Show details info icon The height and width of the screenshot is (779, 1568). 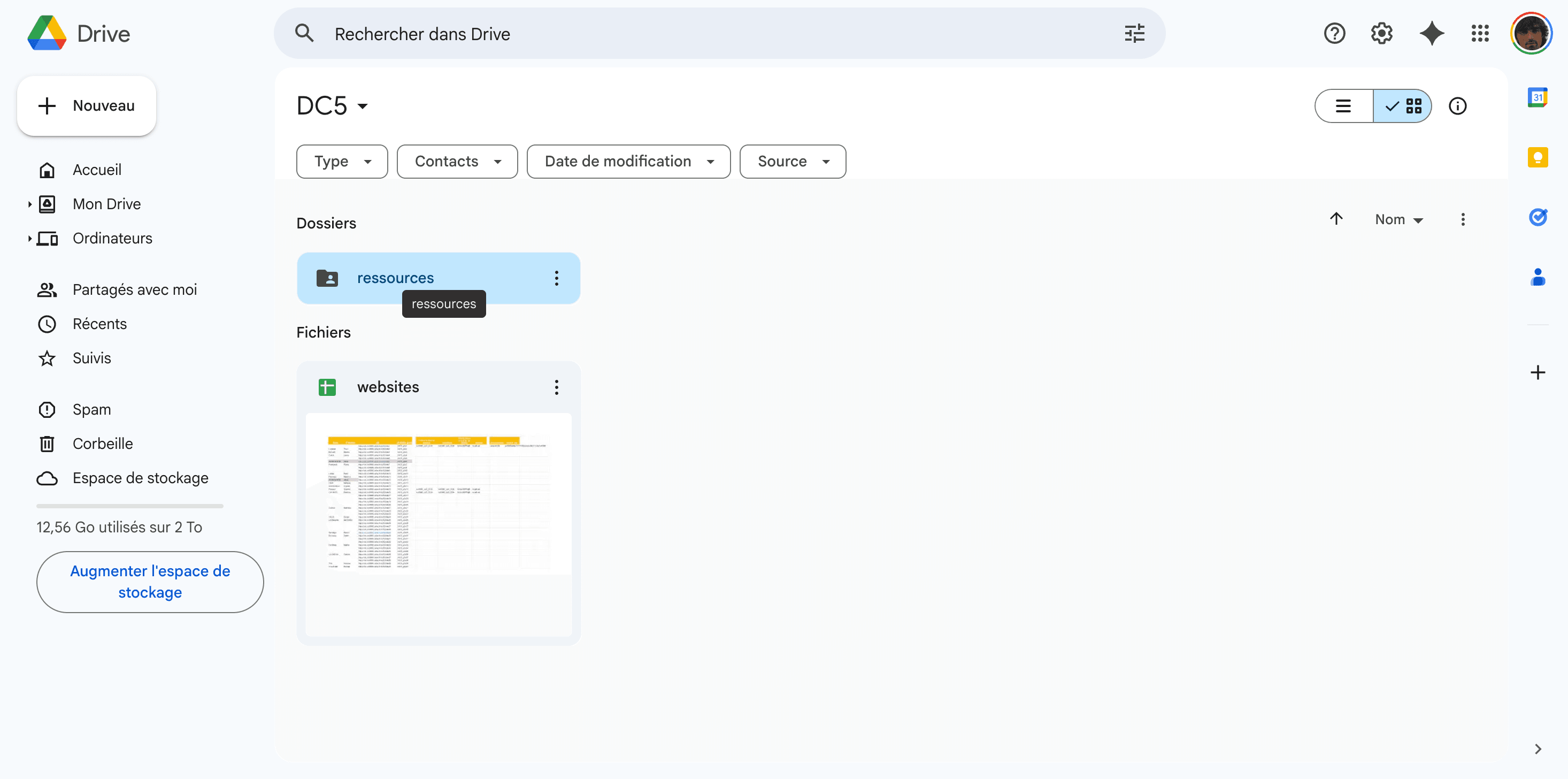[x=1457, y=106]
